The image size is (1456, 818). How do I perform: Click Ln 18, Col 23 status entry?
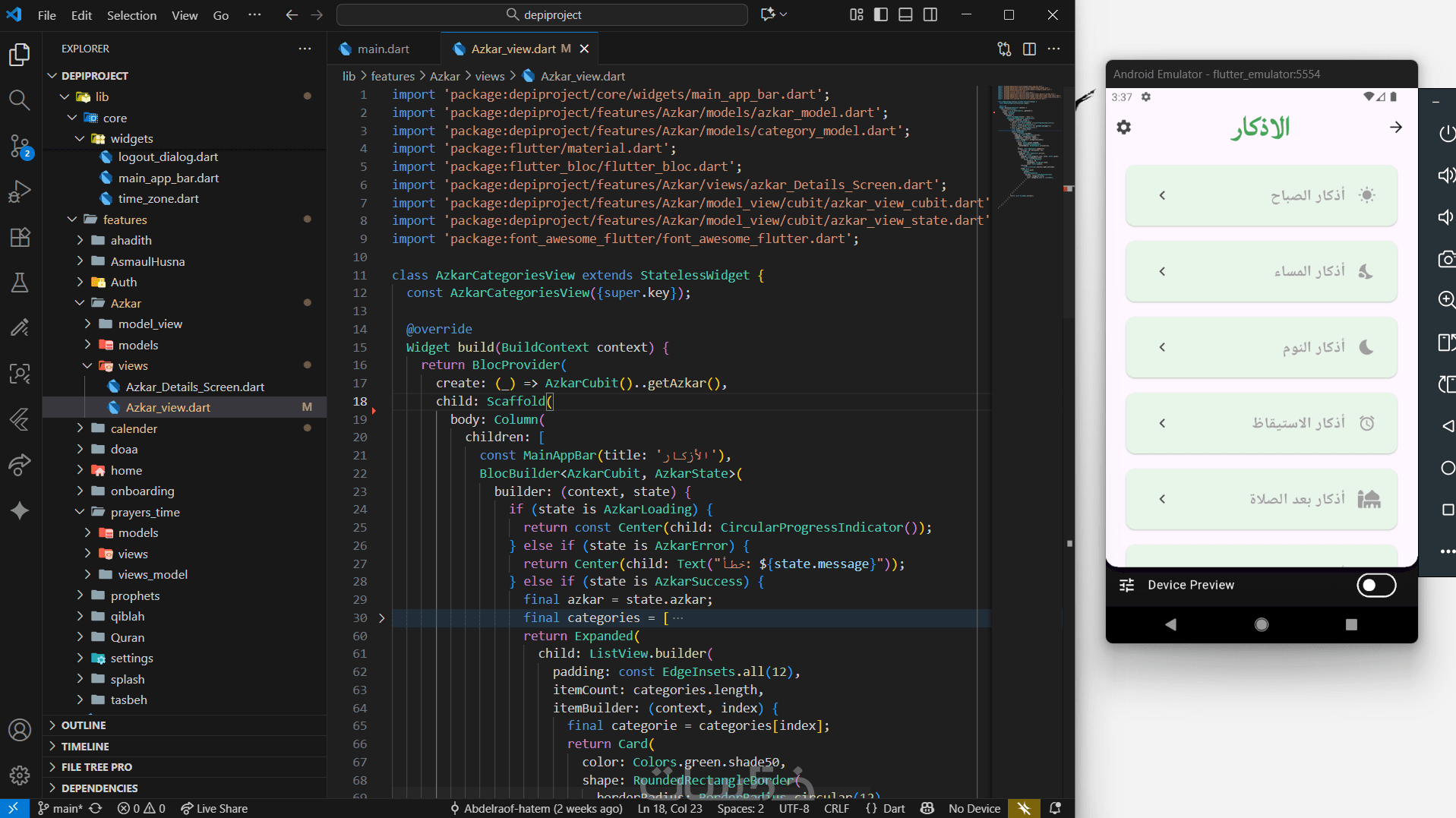pos(670,808)
